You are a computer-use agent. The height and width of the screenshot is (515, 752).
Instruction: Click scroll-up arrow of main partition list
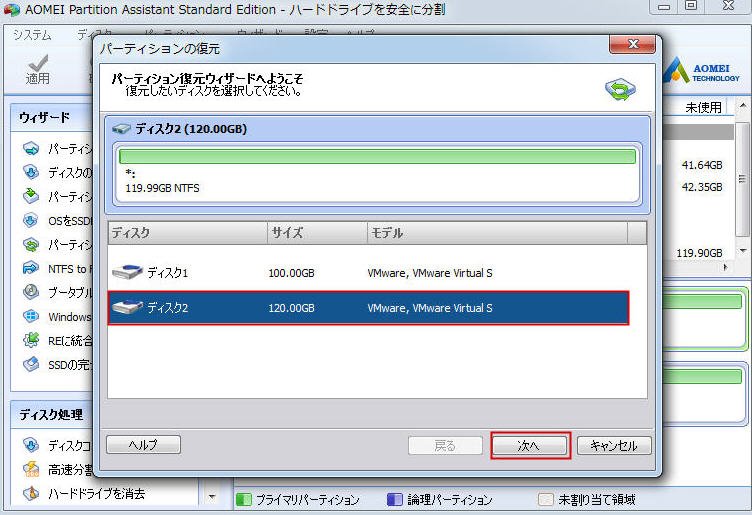point(742,105)
